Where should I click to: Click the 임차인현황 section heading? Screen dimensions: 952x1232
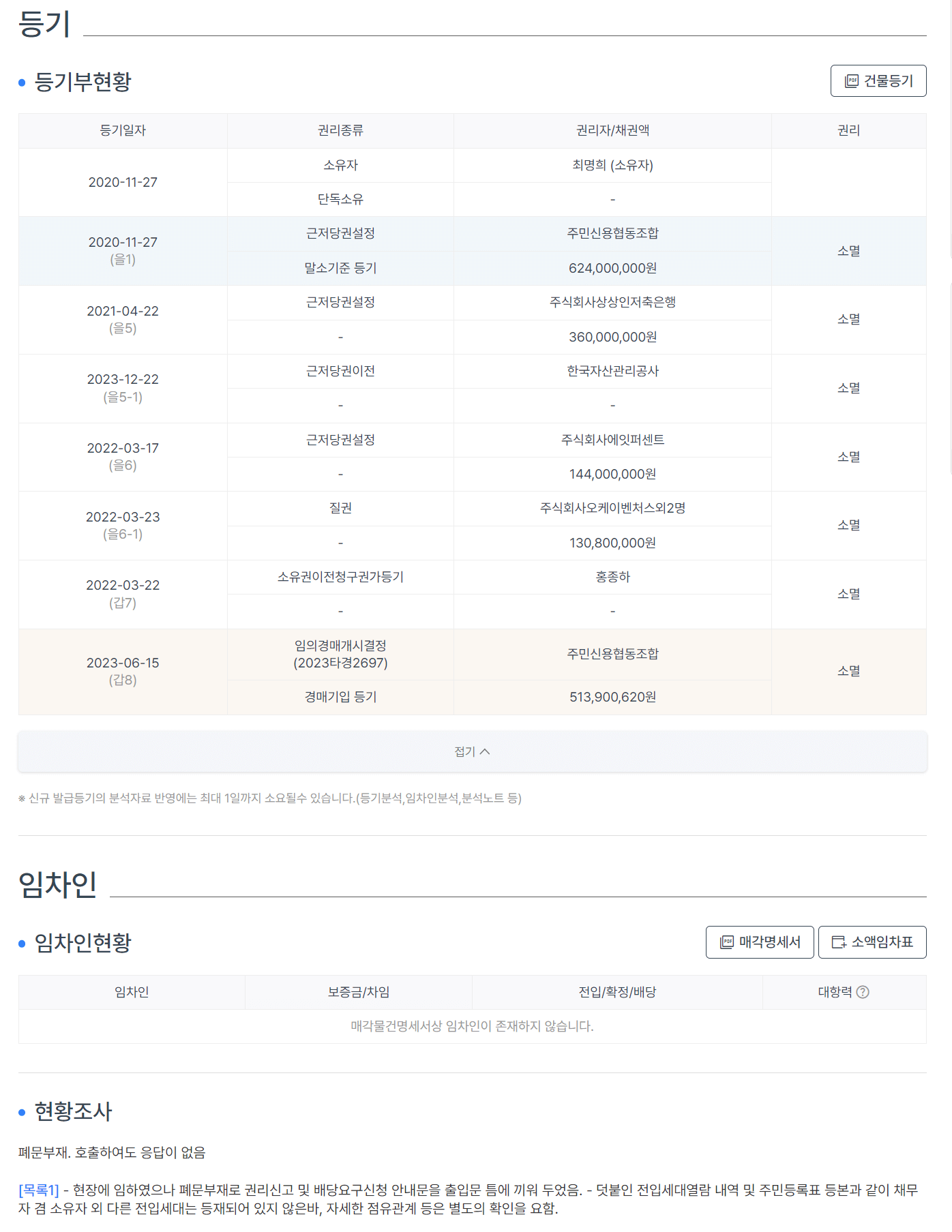(x=83, y=943)
